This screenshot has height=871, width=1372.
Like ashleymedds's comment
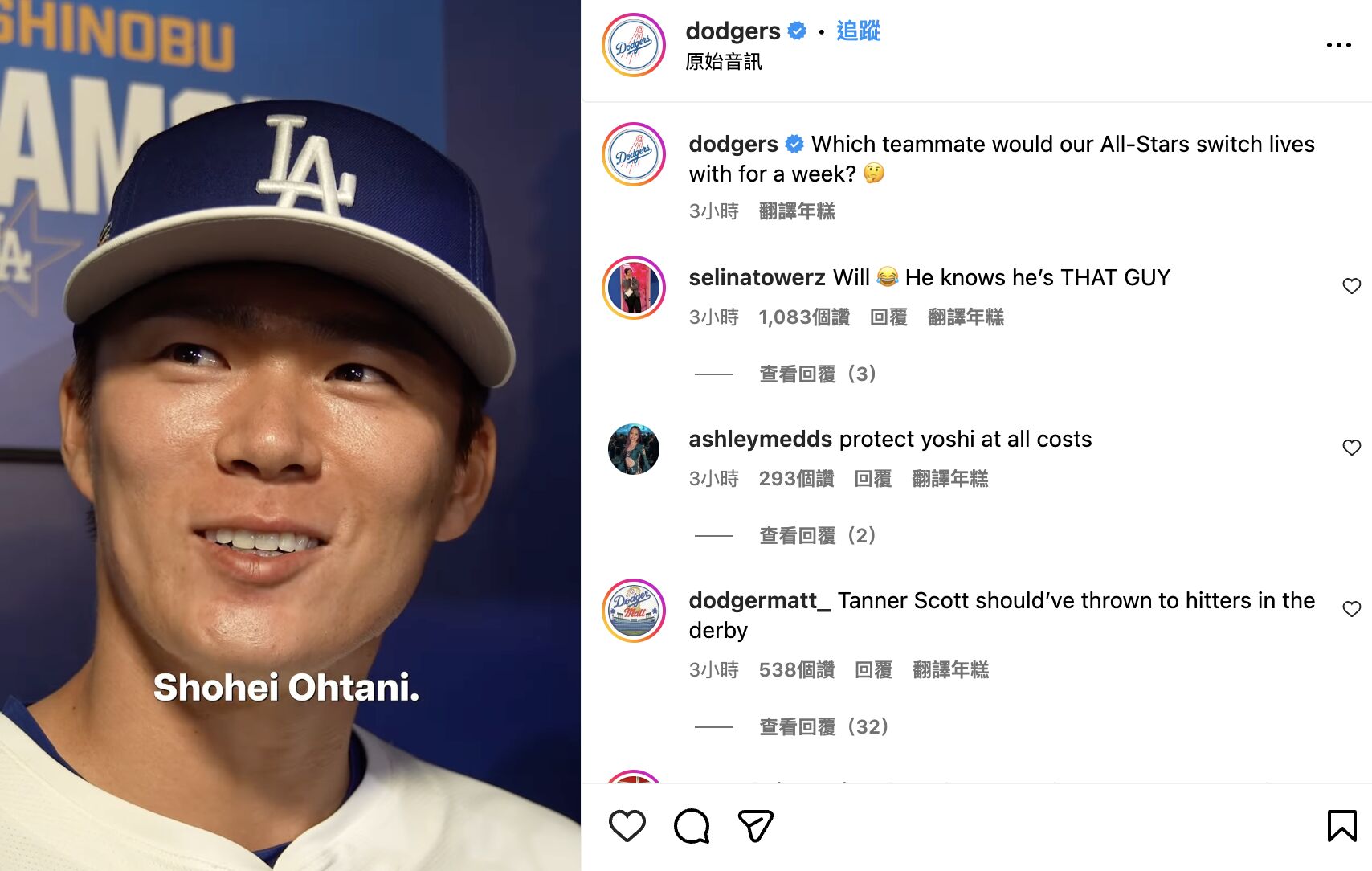[x=1351, y=448]
